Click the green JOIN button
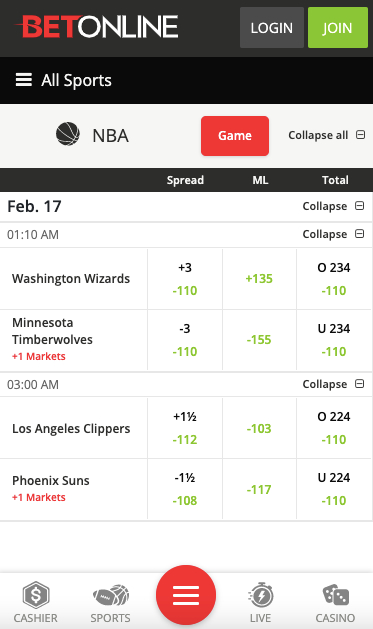 point(338,28)
